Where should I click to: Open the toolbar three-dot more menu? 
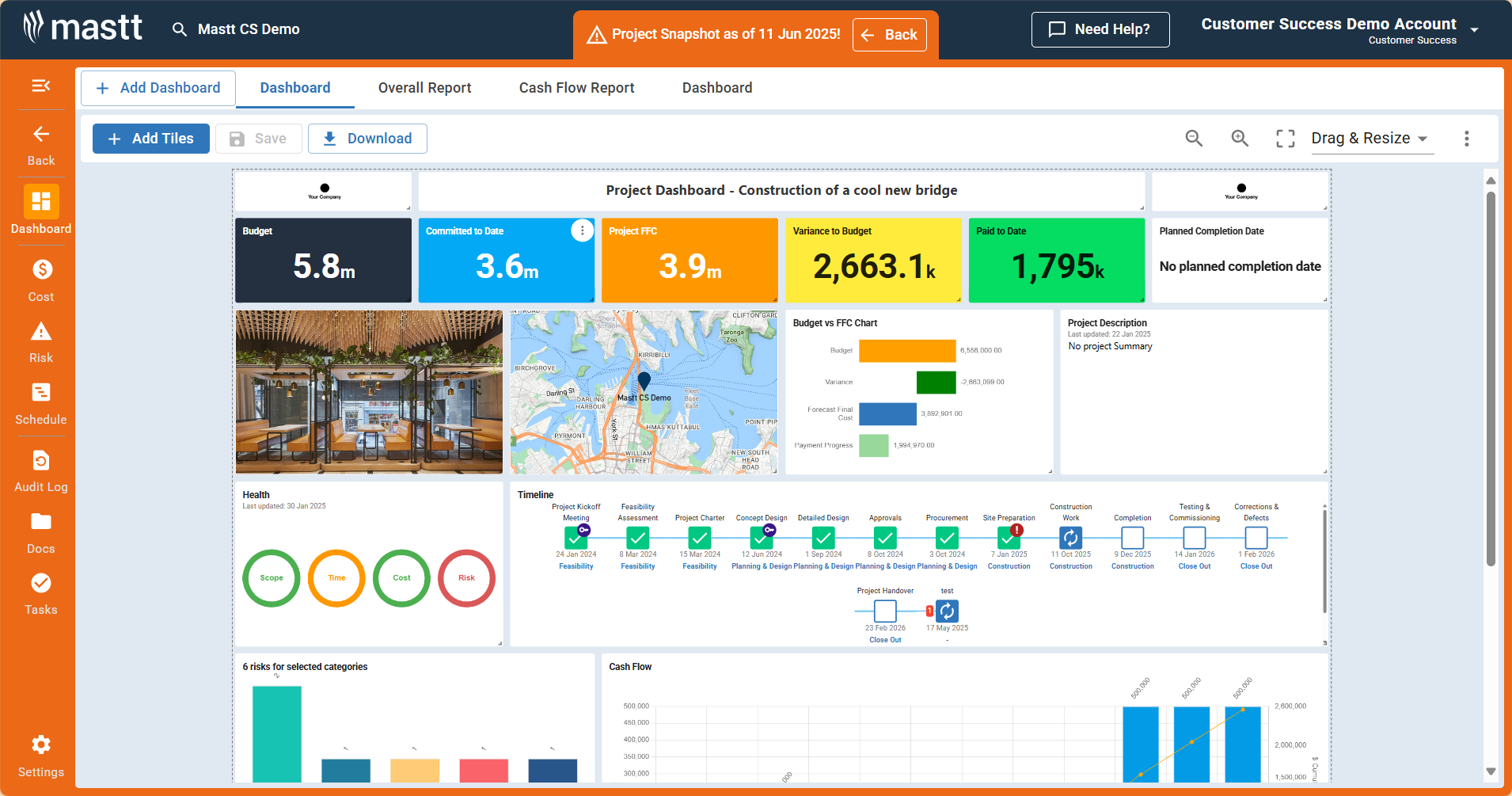point(1467,139)
